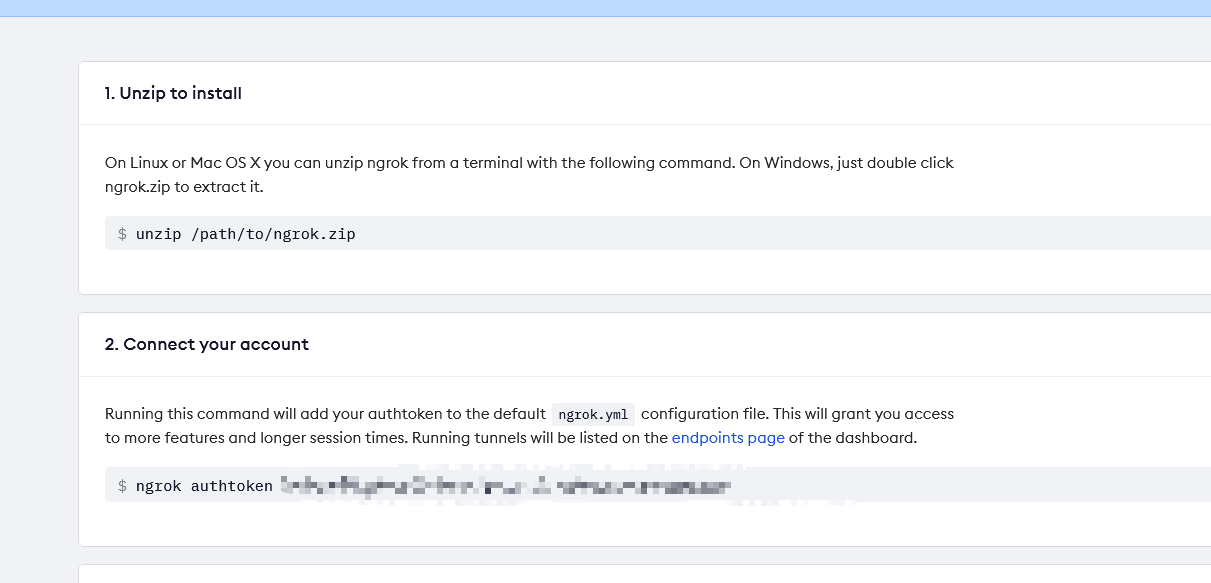Select the unzip /path/to/ngrok.zip command text
The image size is (1211, 583).
click(x=245, y=233)
